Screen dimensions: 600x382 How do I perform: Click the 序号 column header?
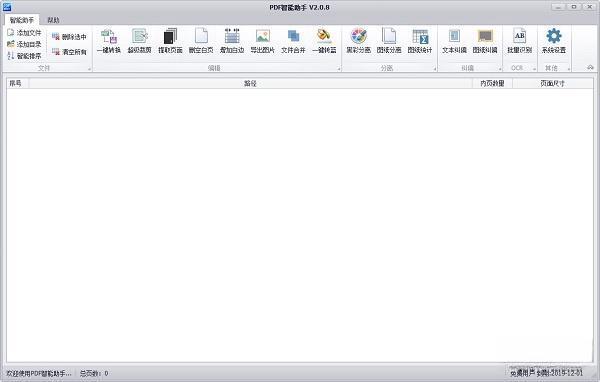[18, 83]
